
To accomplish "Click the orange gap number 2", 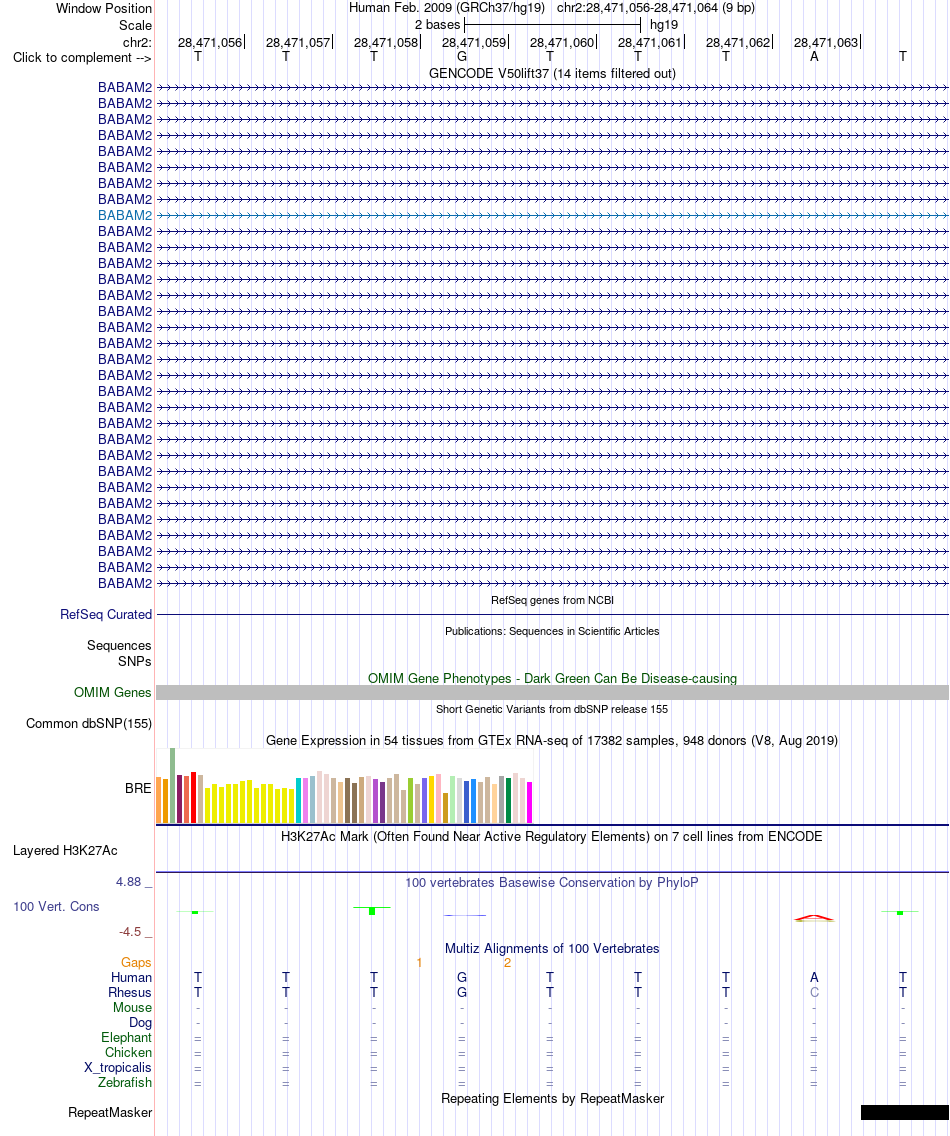I will (x=507, y=962).
